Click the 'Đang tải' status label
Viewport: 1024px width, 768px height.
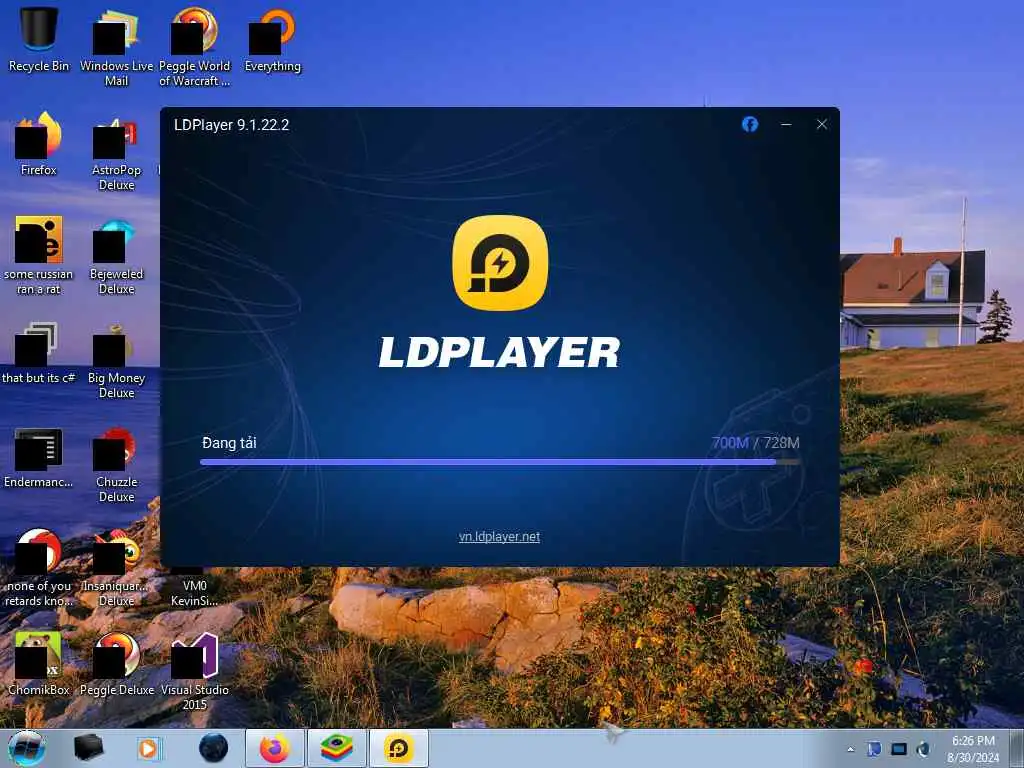point(229,443)
